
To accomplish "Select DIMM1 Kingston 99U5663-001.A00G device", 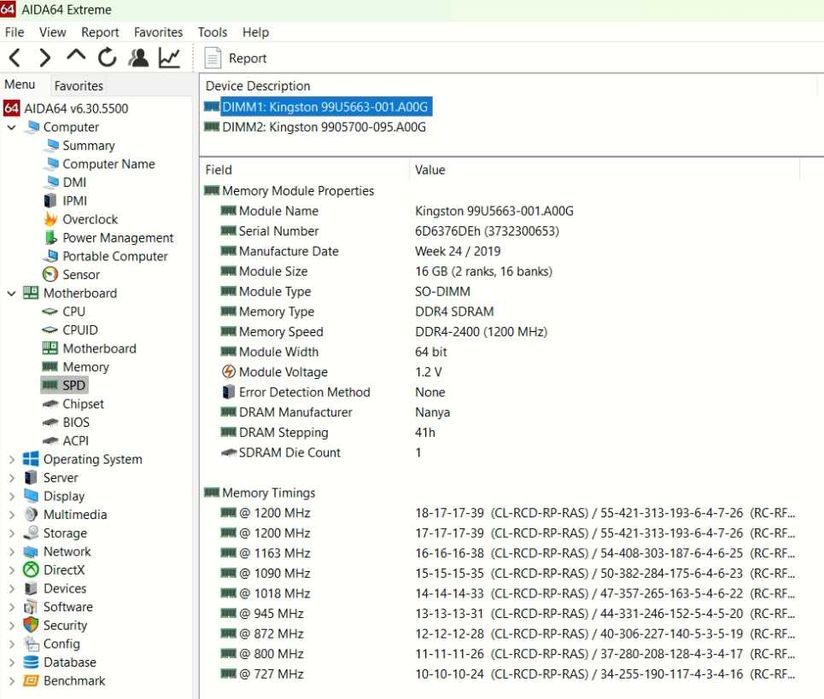I will (x=318, y=107).
